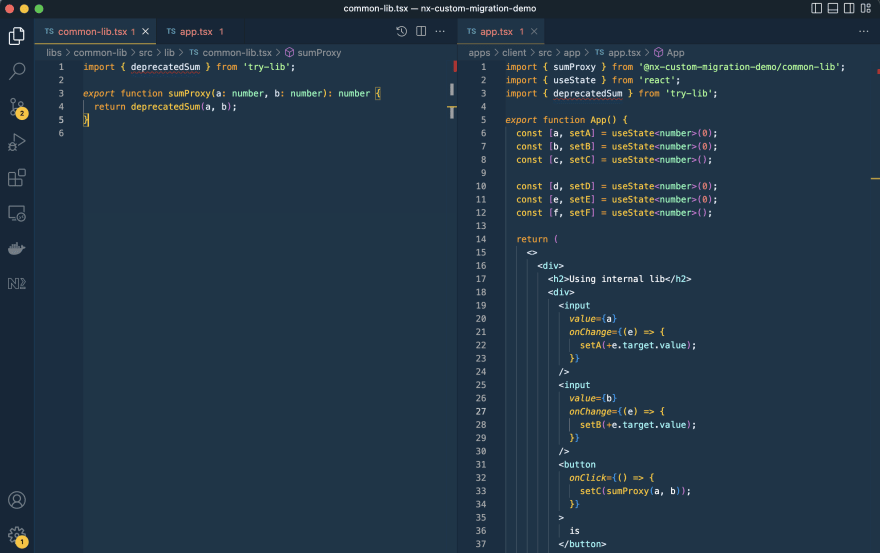The width and height of the screenshot is (880, 553).
Task: Open right editor group's more actions menu
Action: tap(866, 32)
